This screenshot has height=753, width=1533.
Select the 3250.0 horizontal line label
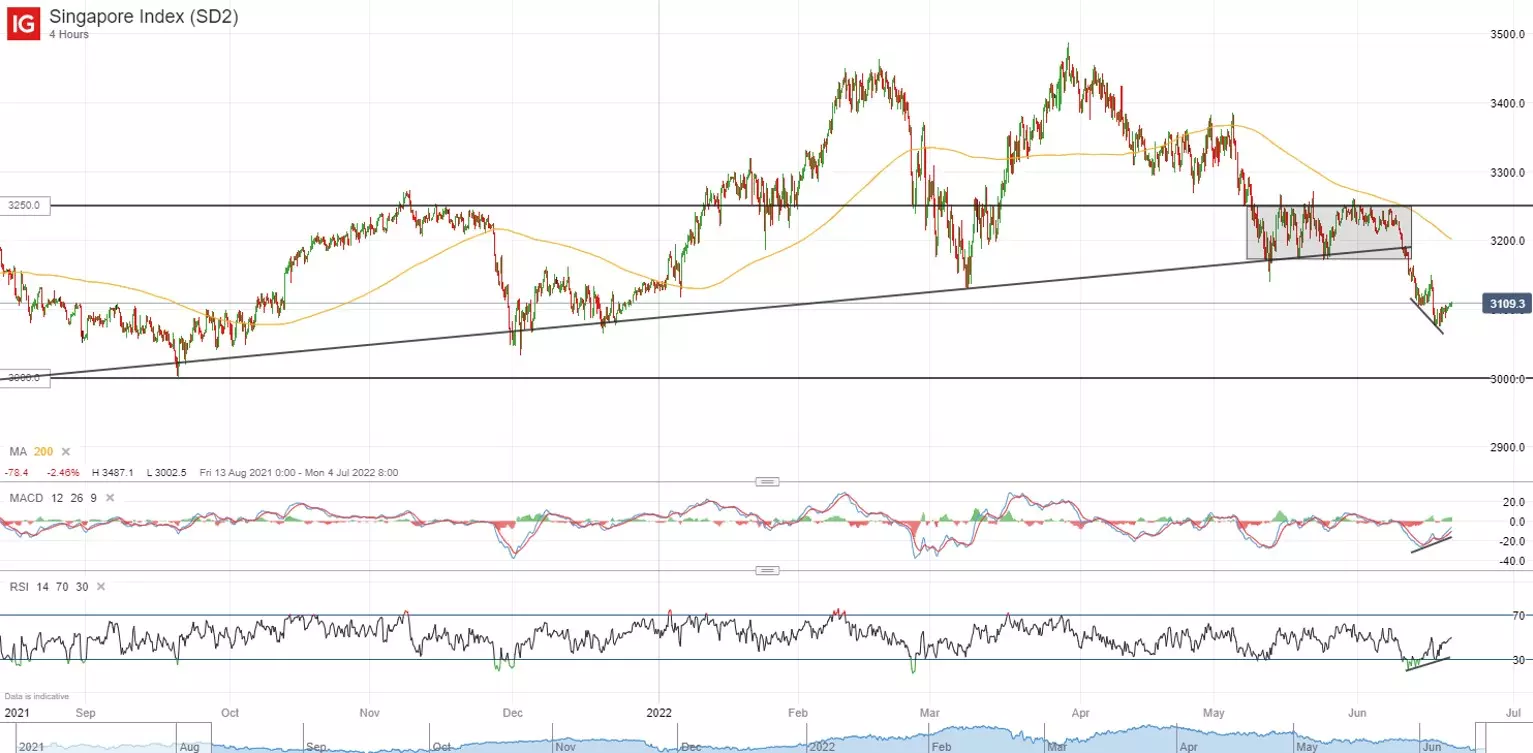coord(25,205)
